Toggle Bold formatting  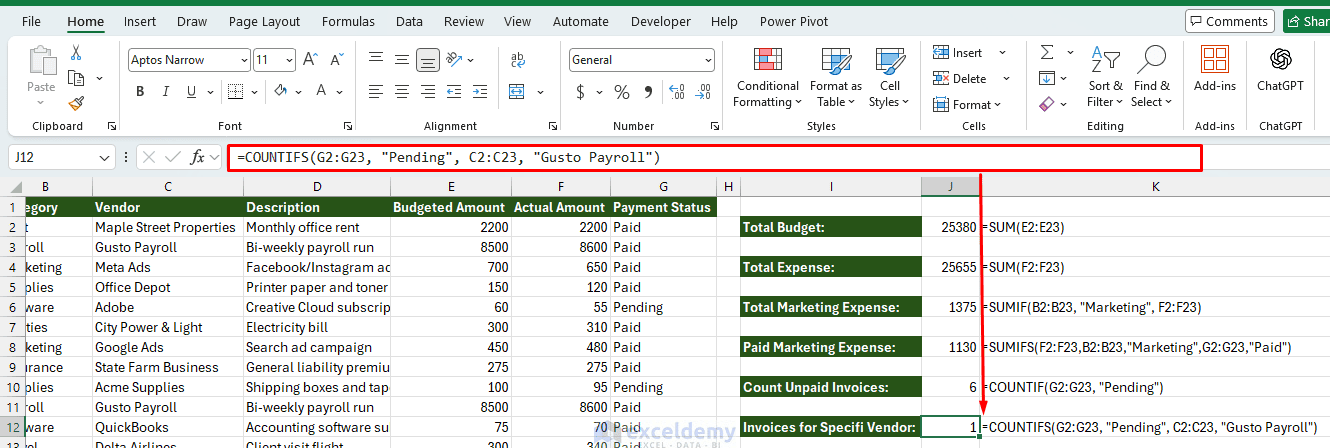(140, 92)
